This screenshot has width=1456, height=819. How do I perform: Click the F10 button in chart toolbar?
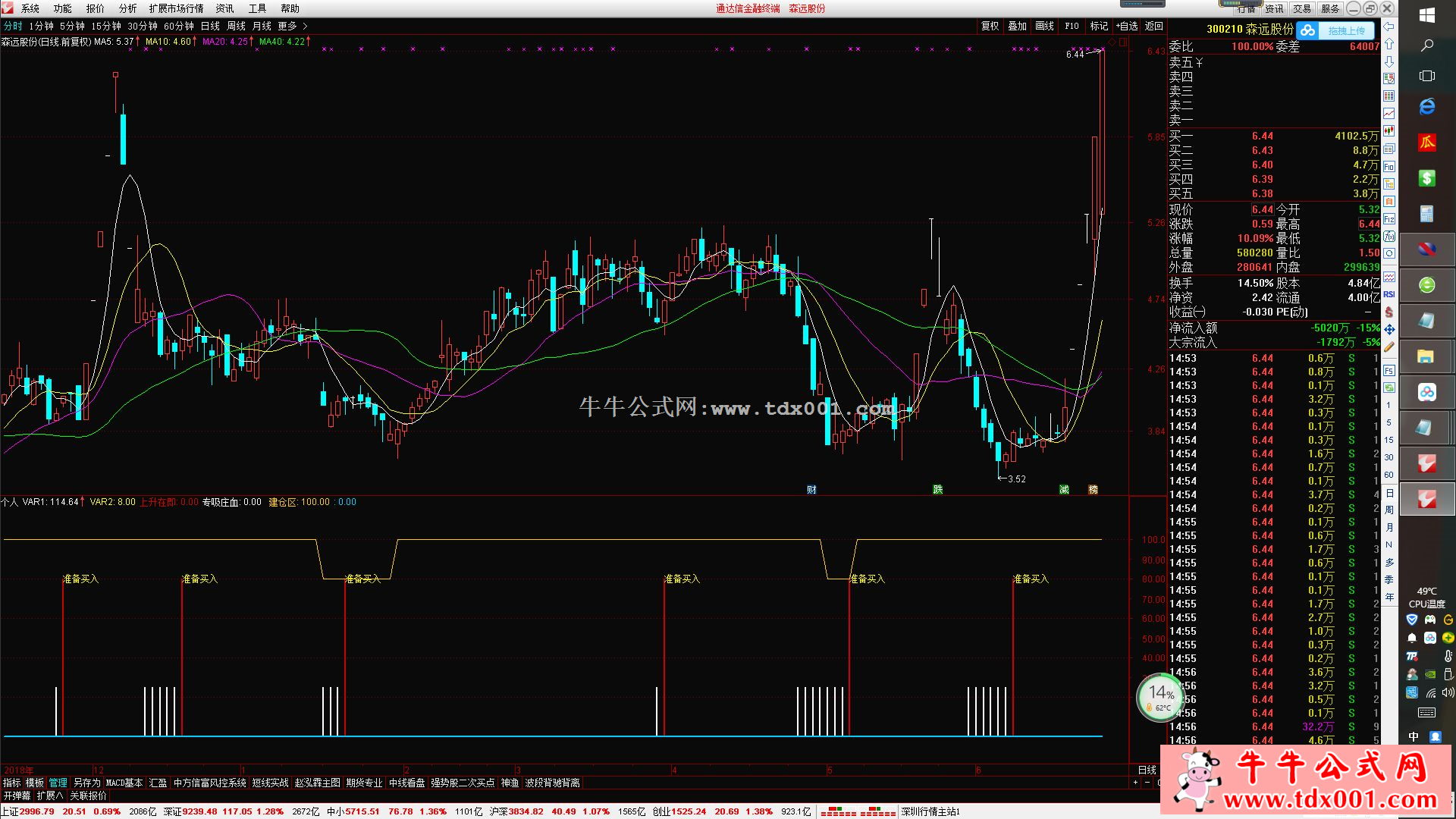(x=1072, y=26)
